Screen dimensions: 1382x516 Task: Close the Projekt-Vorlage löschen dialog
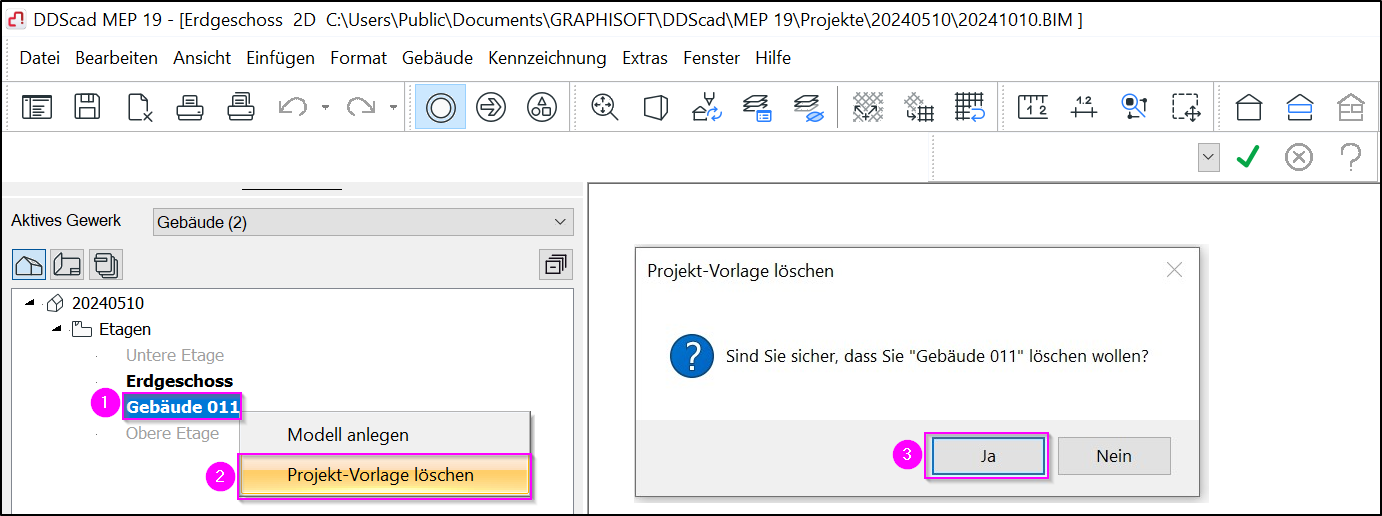click(1174, 270)
